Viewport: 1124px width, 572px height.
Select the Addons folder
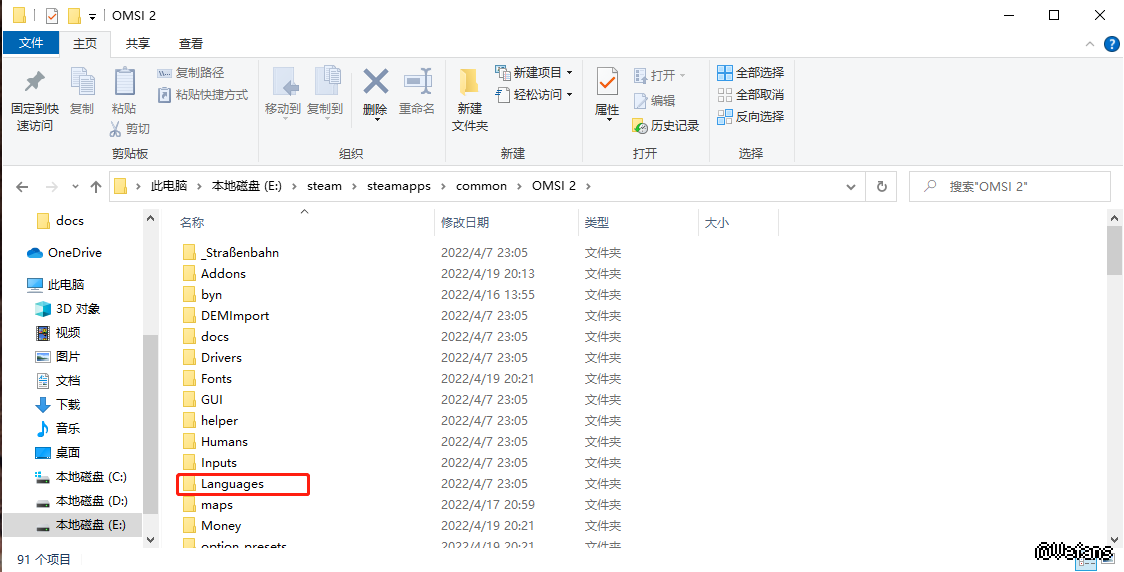click(x=223, y=274)
